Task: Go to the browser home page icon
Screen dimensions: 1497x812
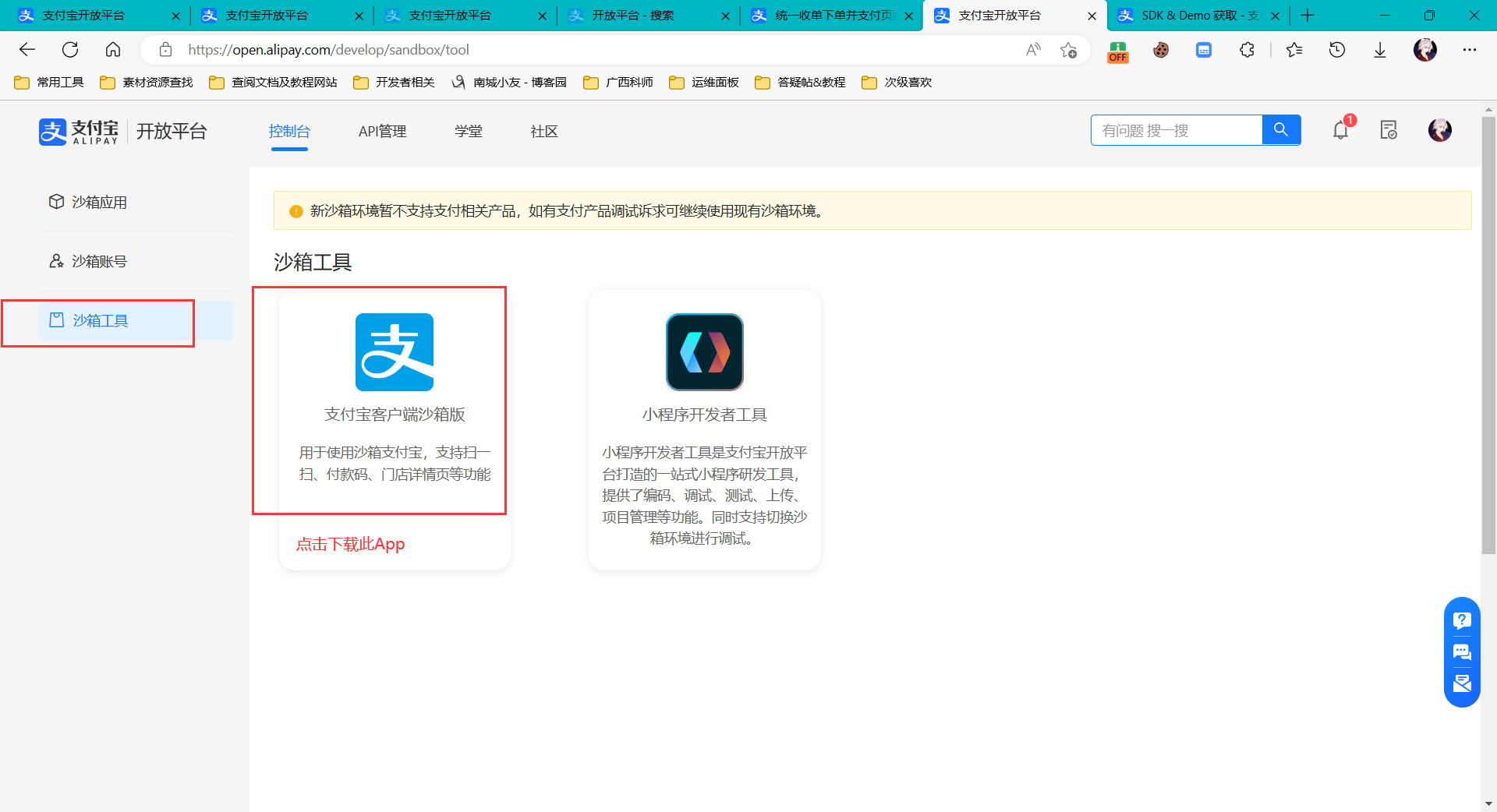Action: coord(113,50)
